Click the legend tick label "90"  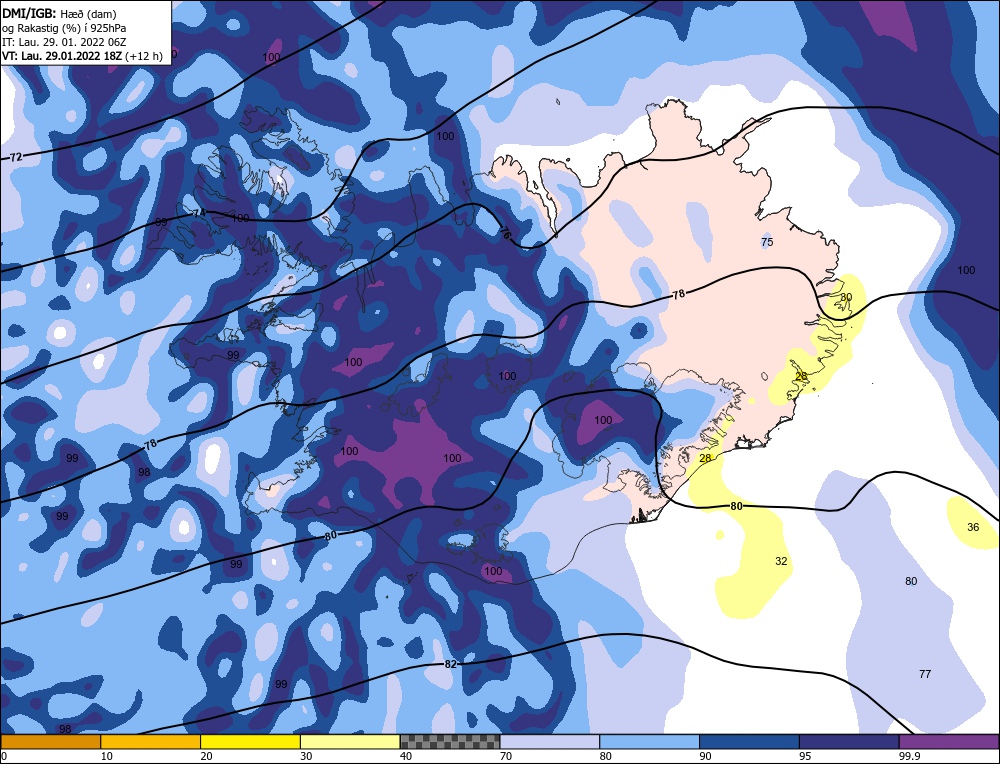pos(706,756)
